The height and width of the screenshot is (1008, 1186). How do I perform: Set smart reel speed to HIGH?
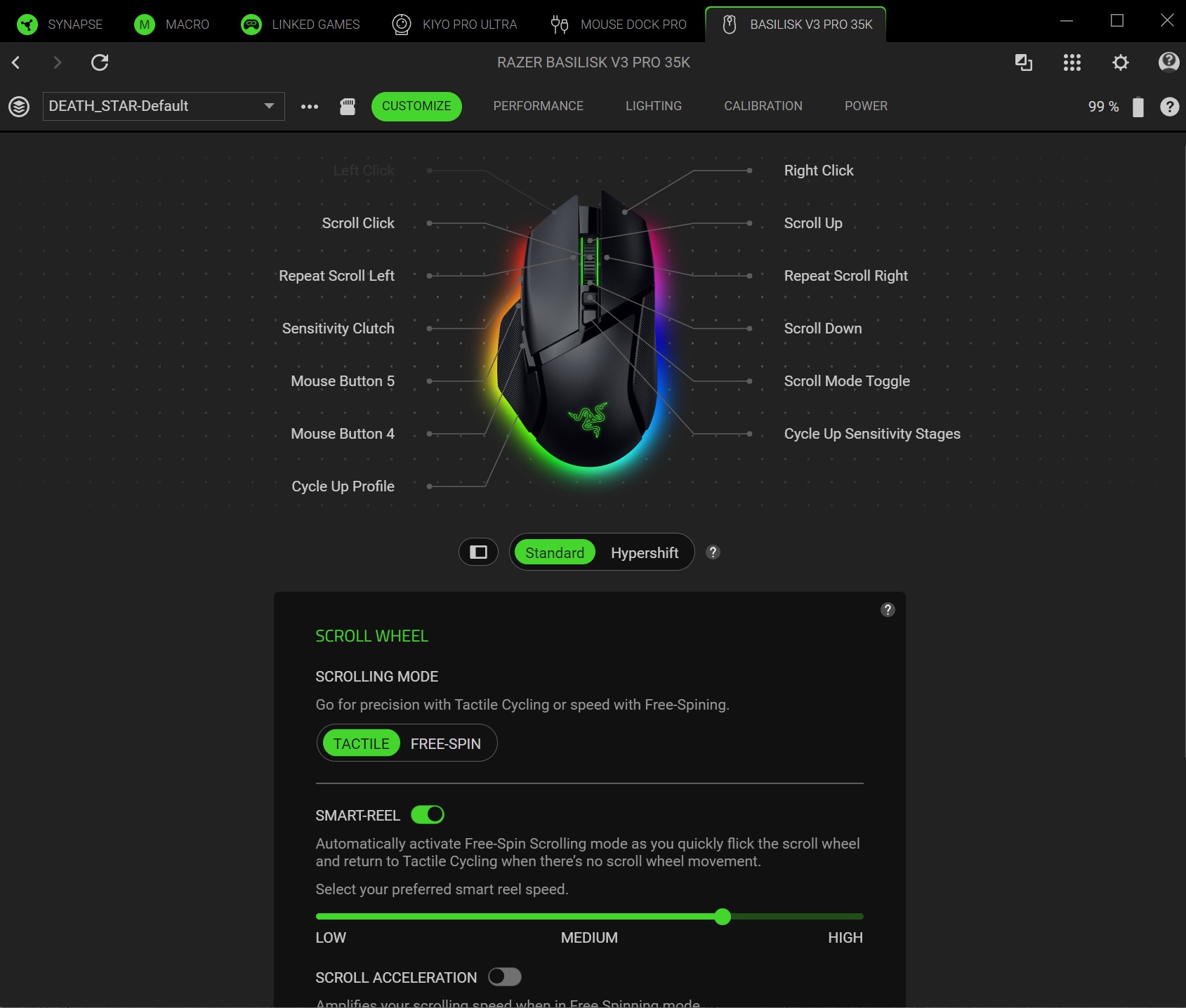coord(845,938)
